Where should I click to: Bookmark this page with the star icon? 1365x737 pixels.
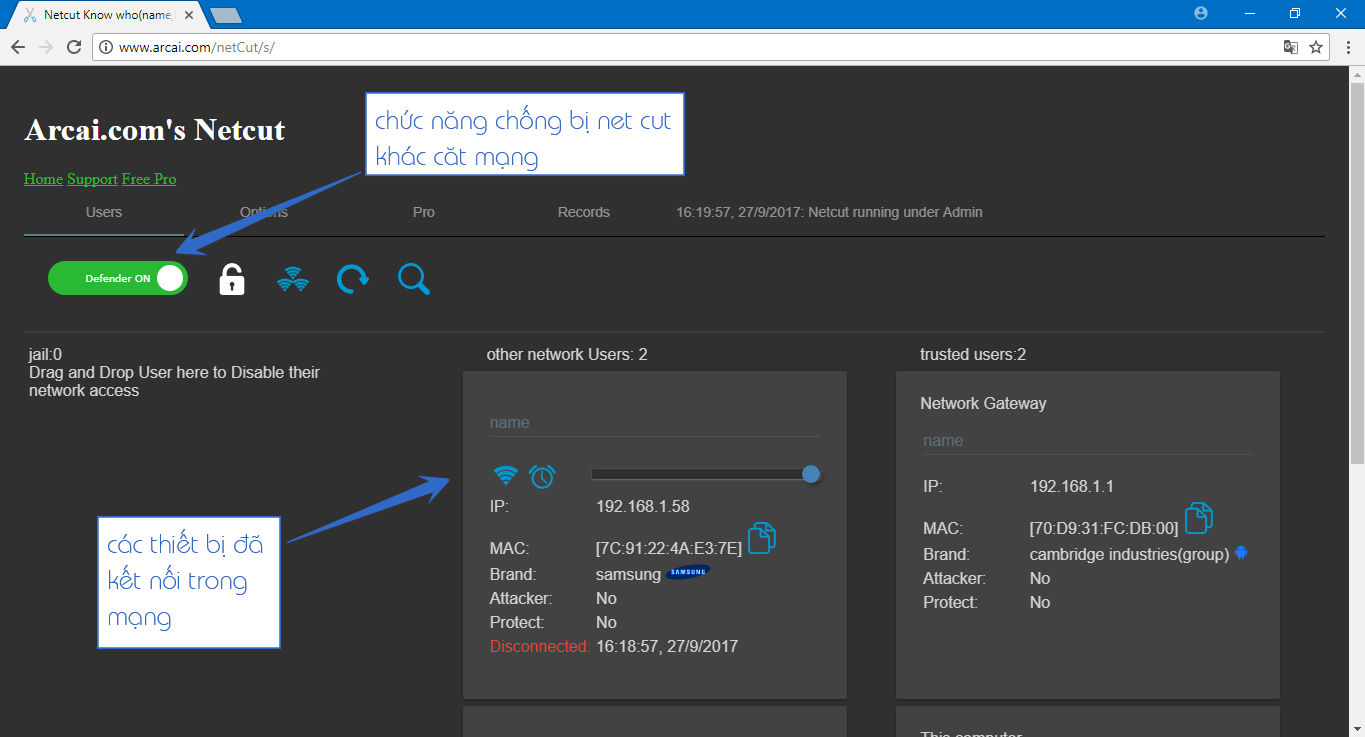[1316, 47]
